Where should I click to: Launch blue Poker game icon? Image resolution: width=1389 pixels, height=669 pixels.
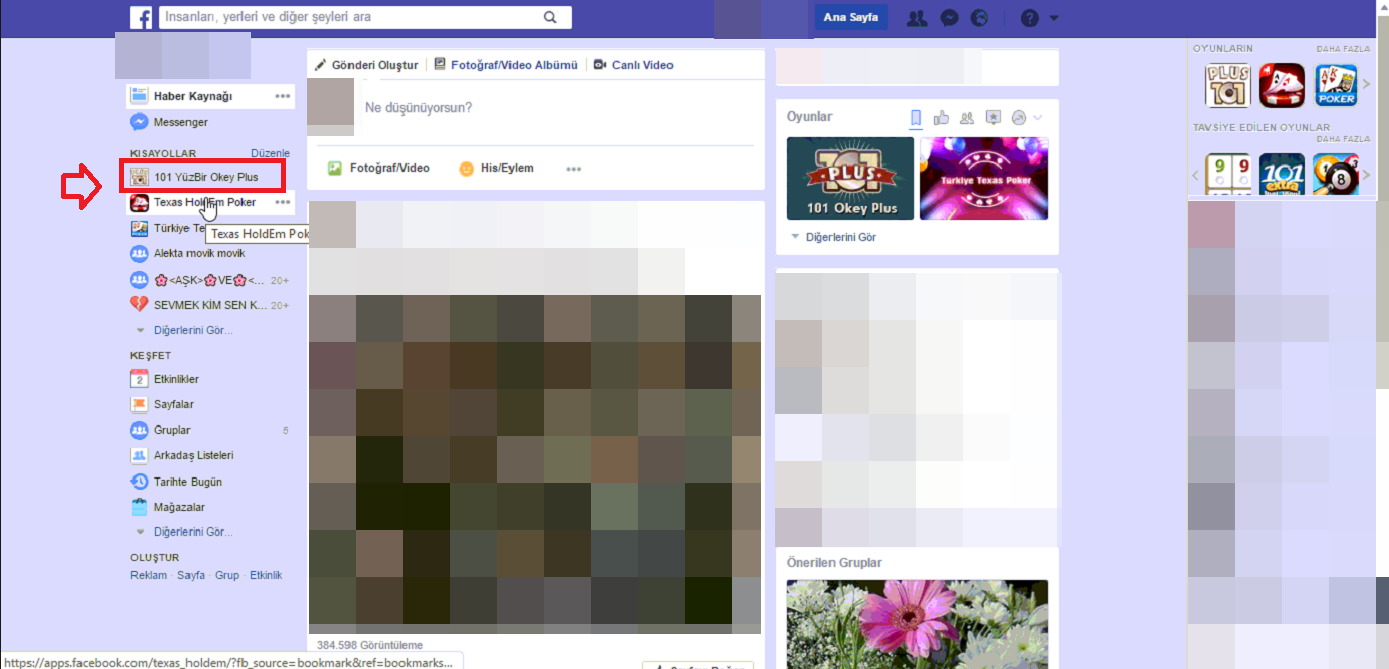1336,85
